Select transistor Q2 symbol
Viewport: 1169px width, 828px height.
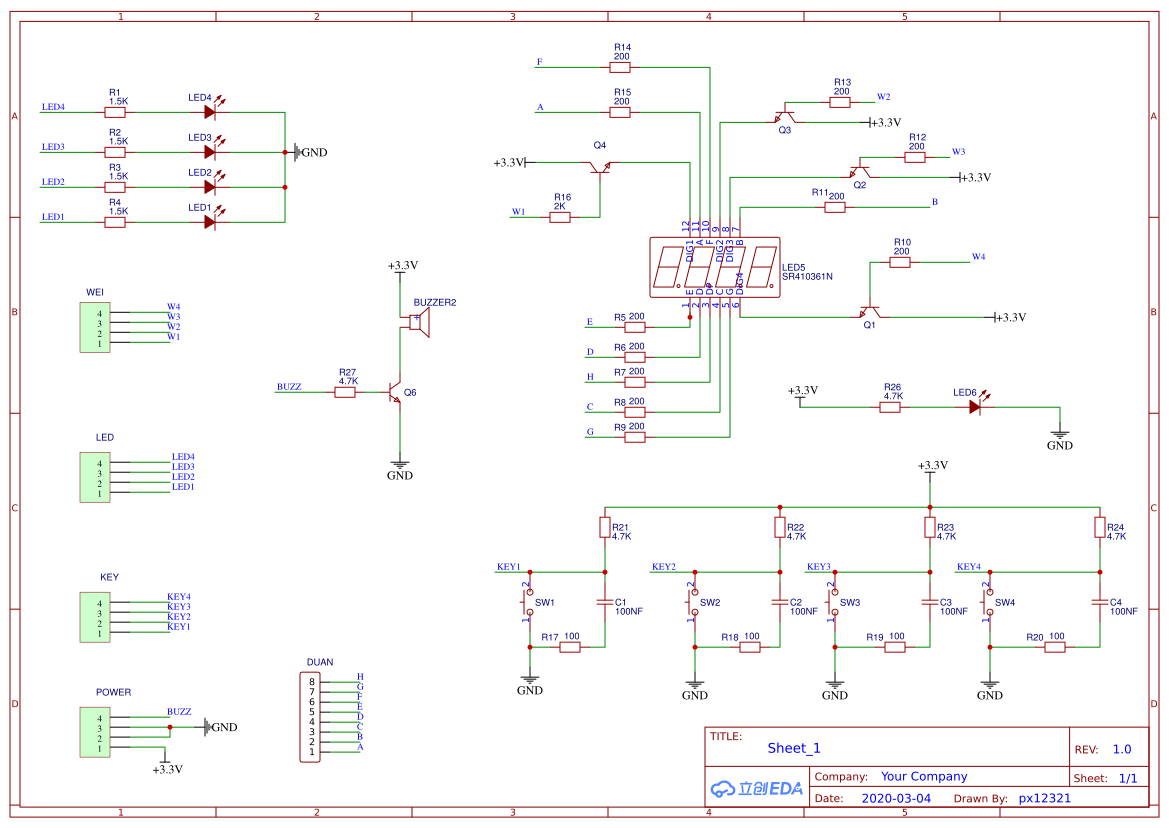(860, 171)
